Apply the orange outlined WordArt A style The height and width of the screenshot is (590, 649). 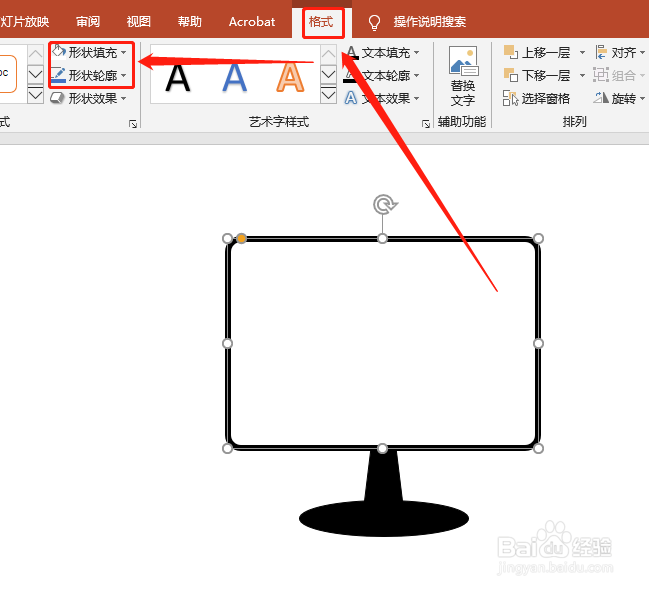click(x=290, y=77)
